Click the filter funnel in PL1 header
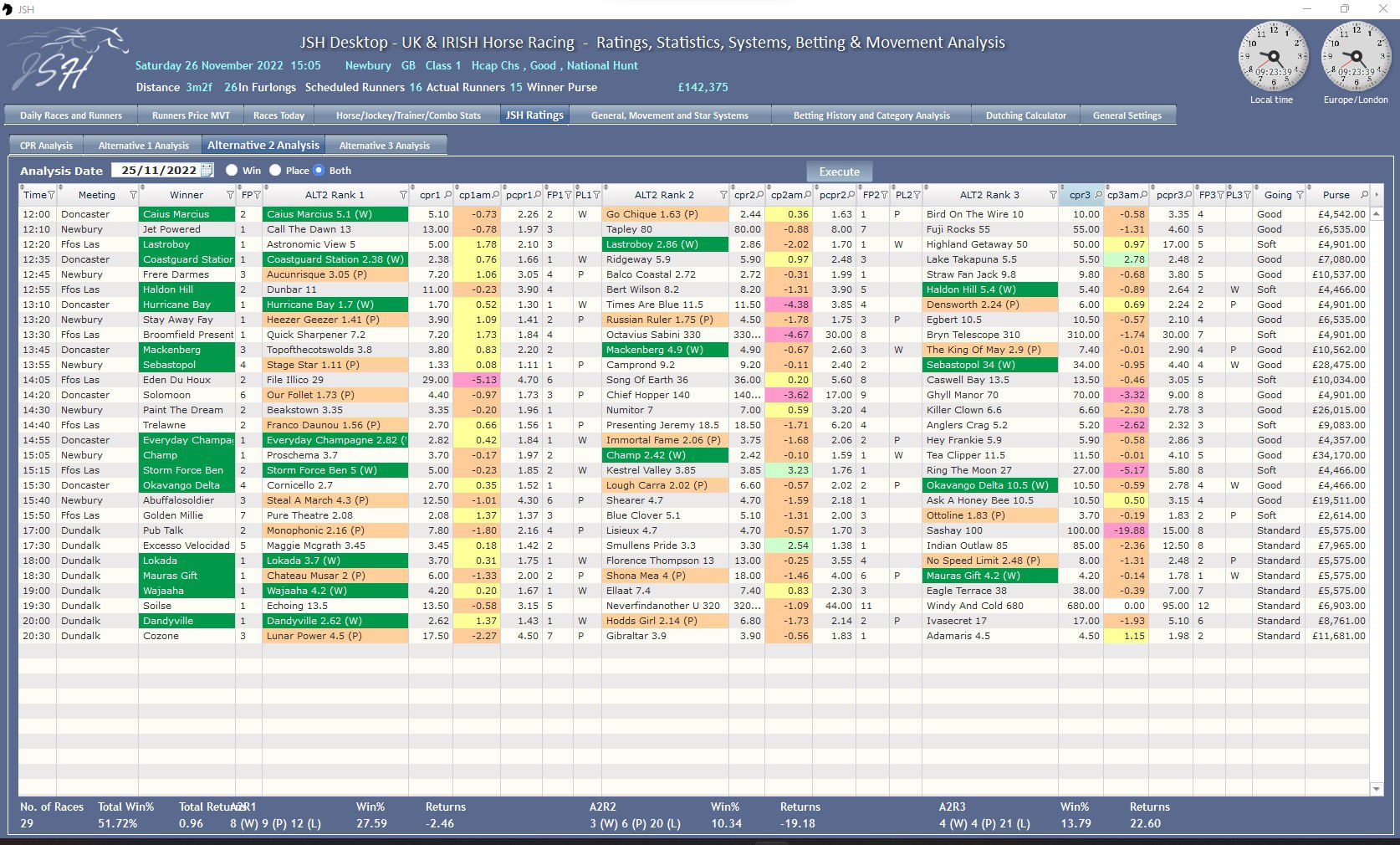Screen dimensions: 1400x845 coord(596,195)
